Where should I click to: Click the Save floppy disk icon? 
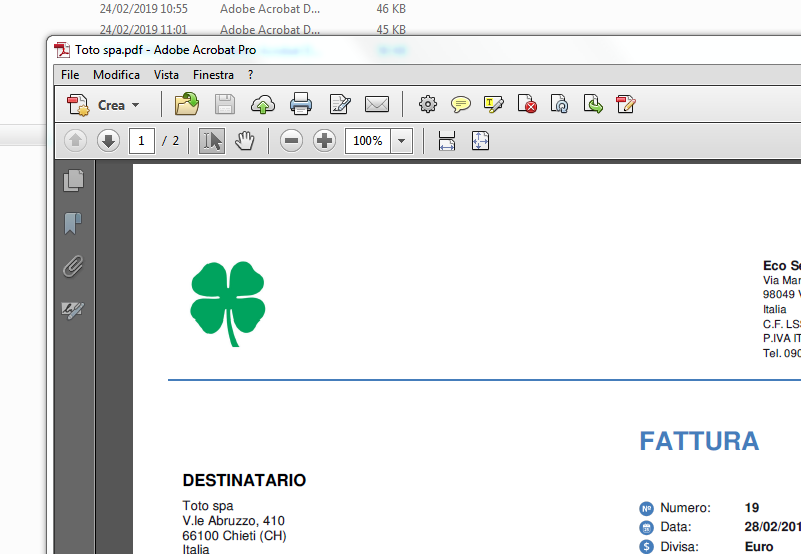click(x=225, y=104)
